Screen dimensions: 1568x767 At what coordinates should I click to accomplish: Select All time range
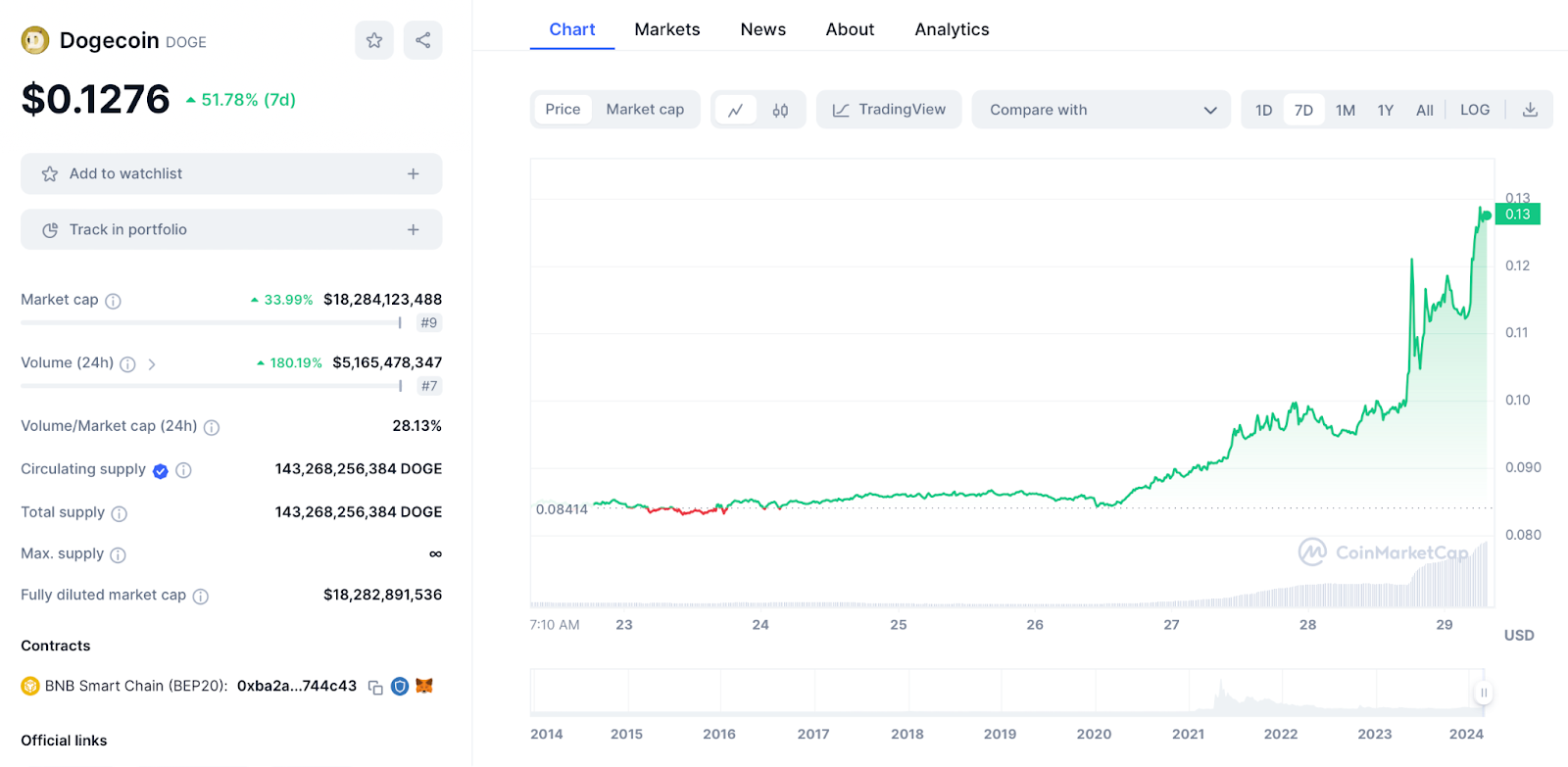(1425, 110)
